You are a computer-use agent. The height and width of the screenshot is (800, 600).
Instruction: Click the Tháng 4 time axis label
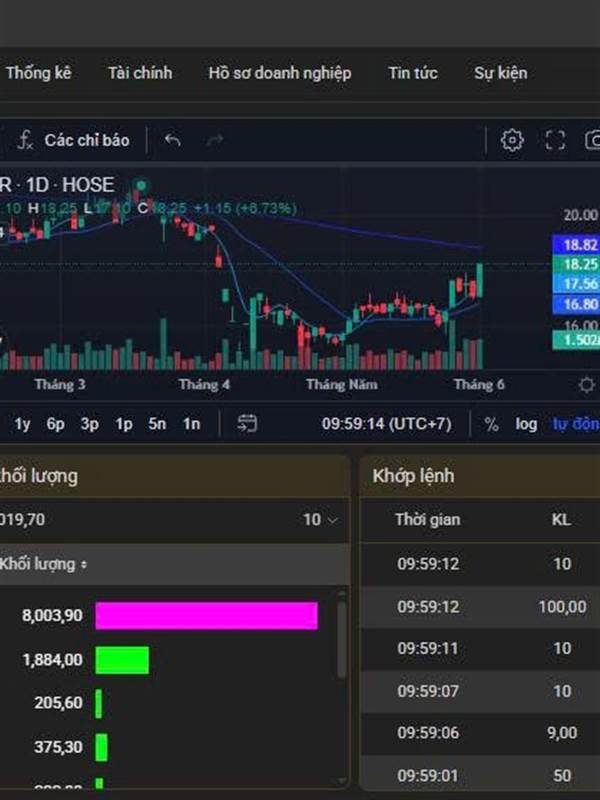tap(204, 385)
